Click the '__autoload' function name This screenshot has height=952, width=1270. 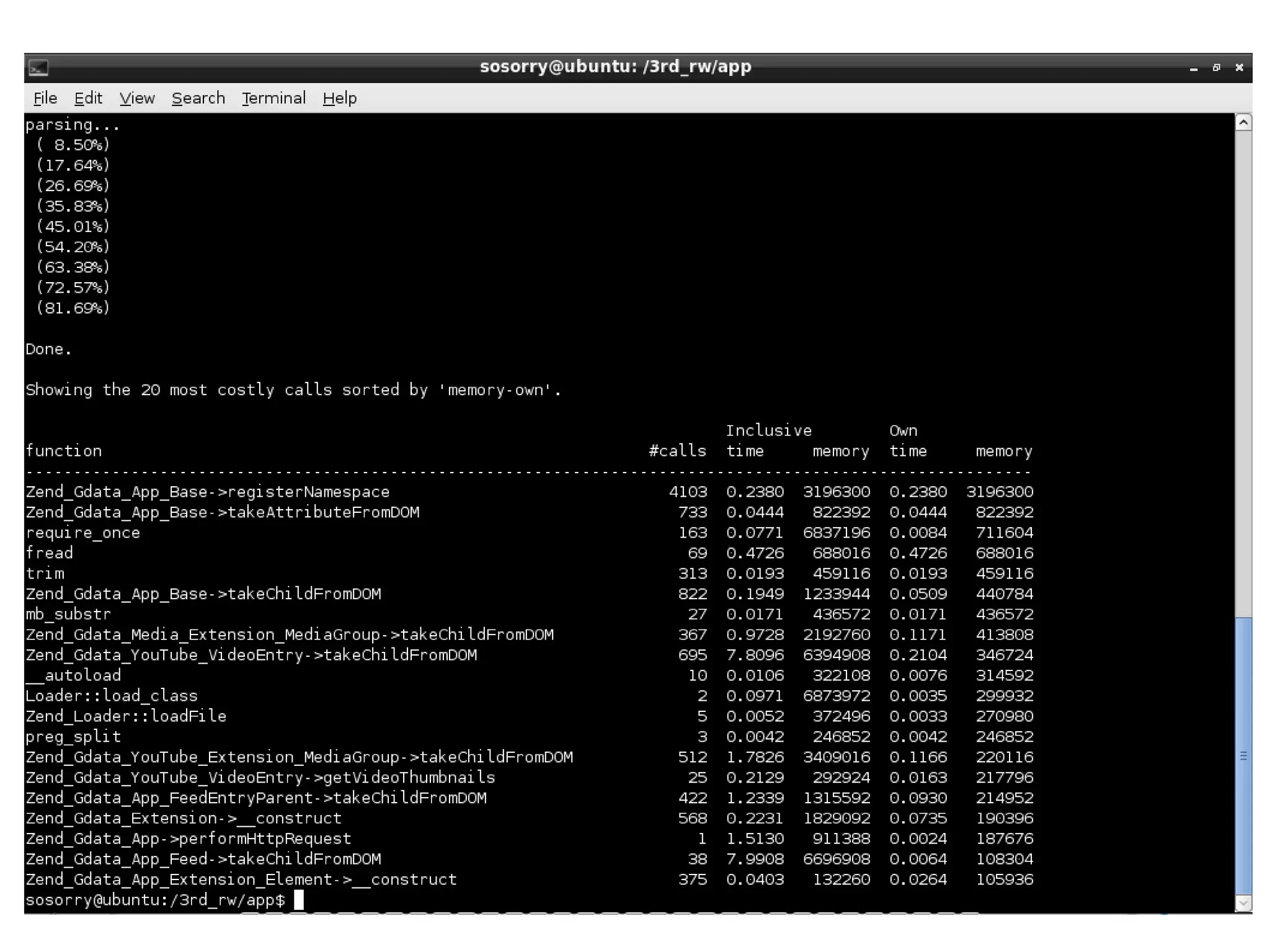coord(73,675)
